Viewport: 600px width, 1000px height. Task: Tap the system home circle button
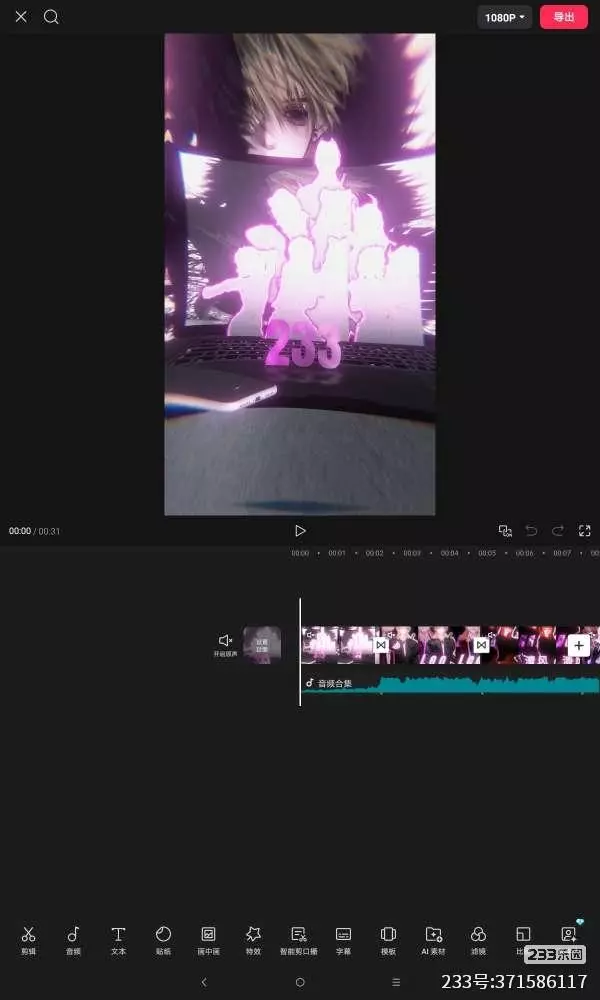(x=300, y=982)
